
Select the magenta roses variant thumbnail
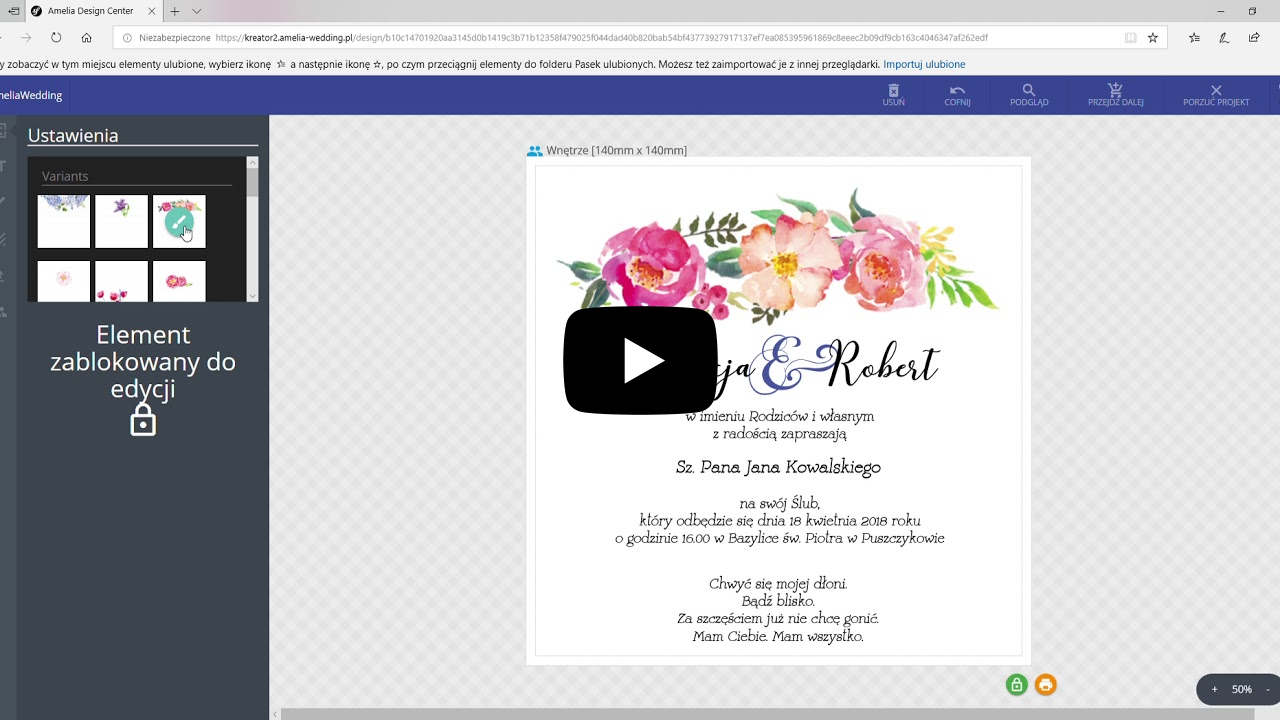tap(179, 281)
